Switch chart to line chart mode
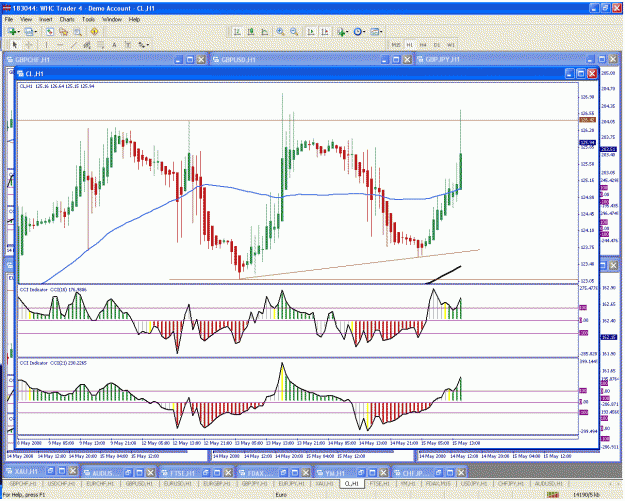Screen dimensions: 625x501 tap(264, 31)
